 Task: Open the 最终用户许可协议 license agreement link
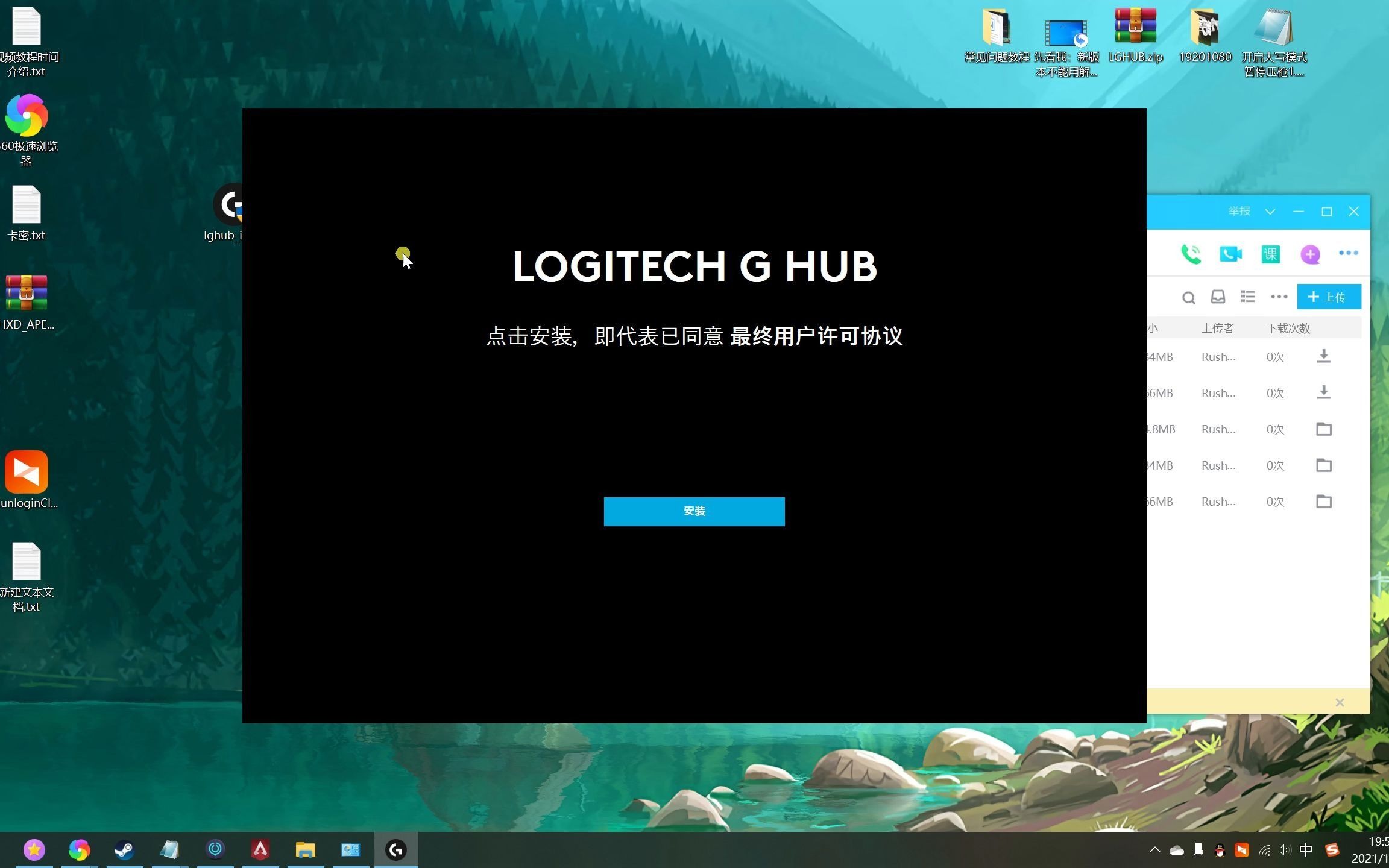click(x=816, y=336)
